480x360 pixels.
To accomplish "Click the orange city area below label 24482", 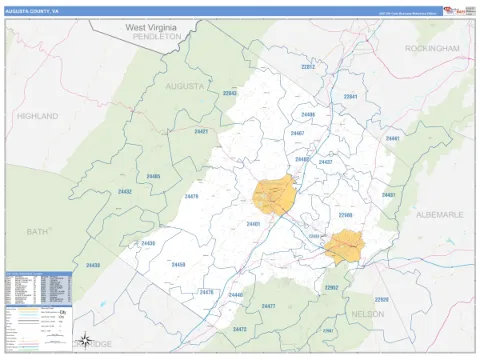I will tap(274, 195).
